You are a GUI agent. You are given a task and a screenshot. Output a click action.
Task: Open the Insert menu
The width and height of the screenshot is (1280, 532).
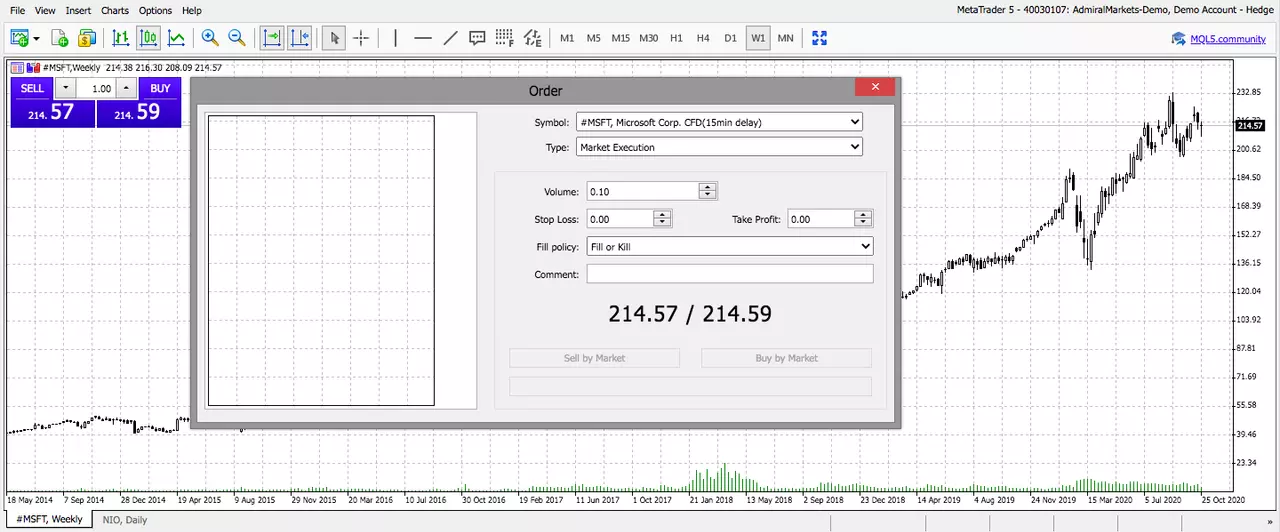[x=78, y=10]
